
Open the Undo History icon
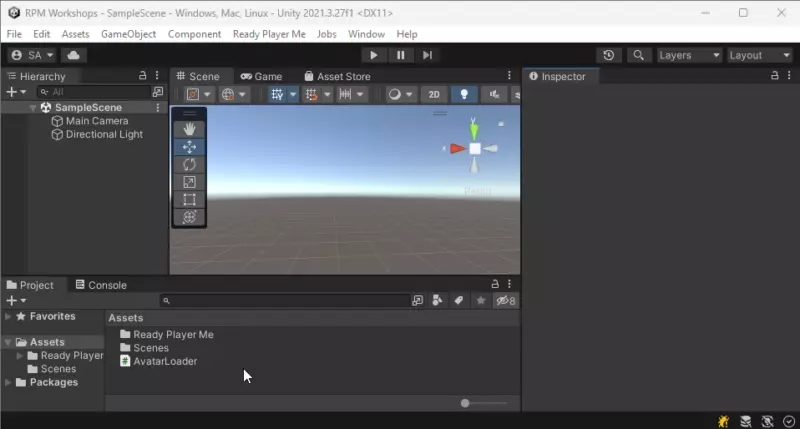(x=609, y=55)
